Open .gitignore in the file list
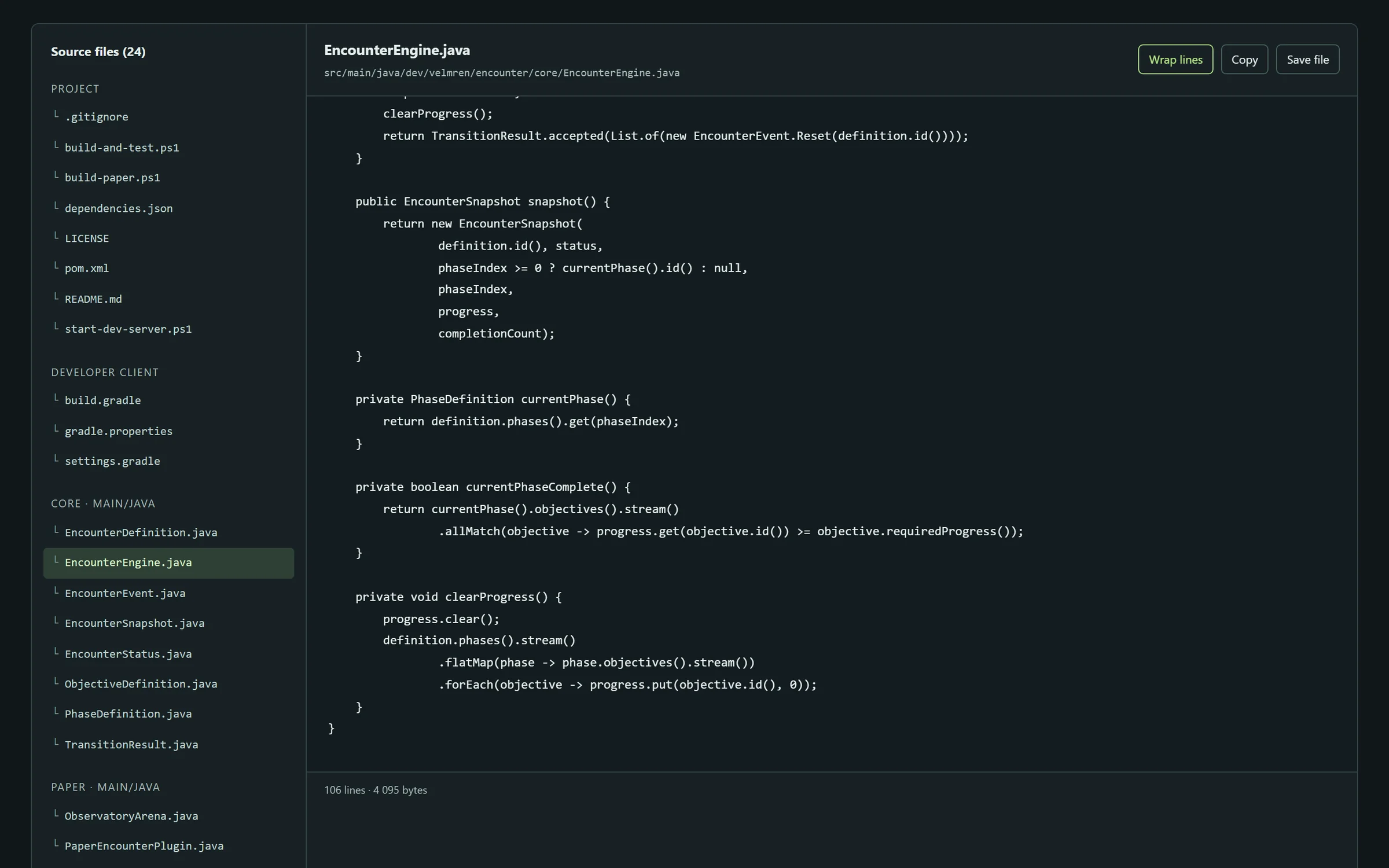 168,117
